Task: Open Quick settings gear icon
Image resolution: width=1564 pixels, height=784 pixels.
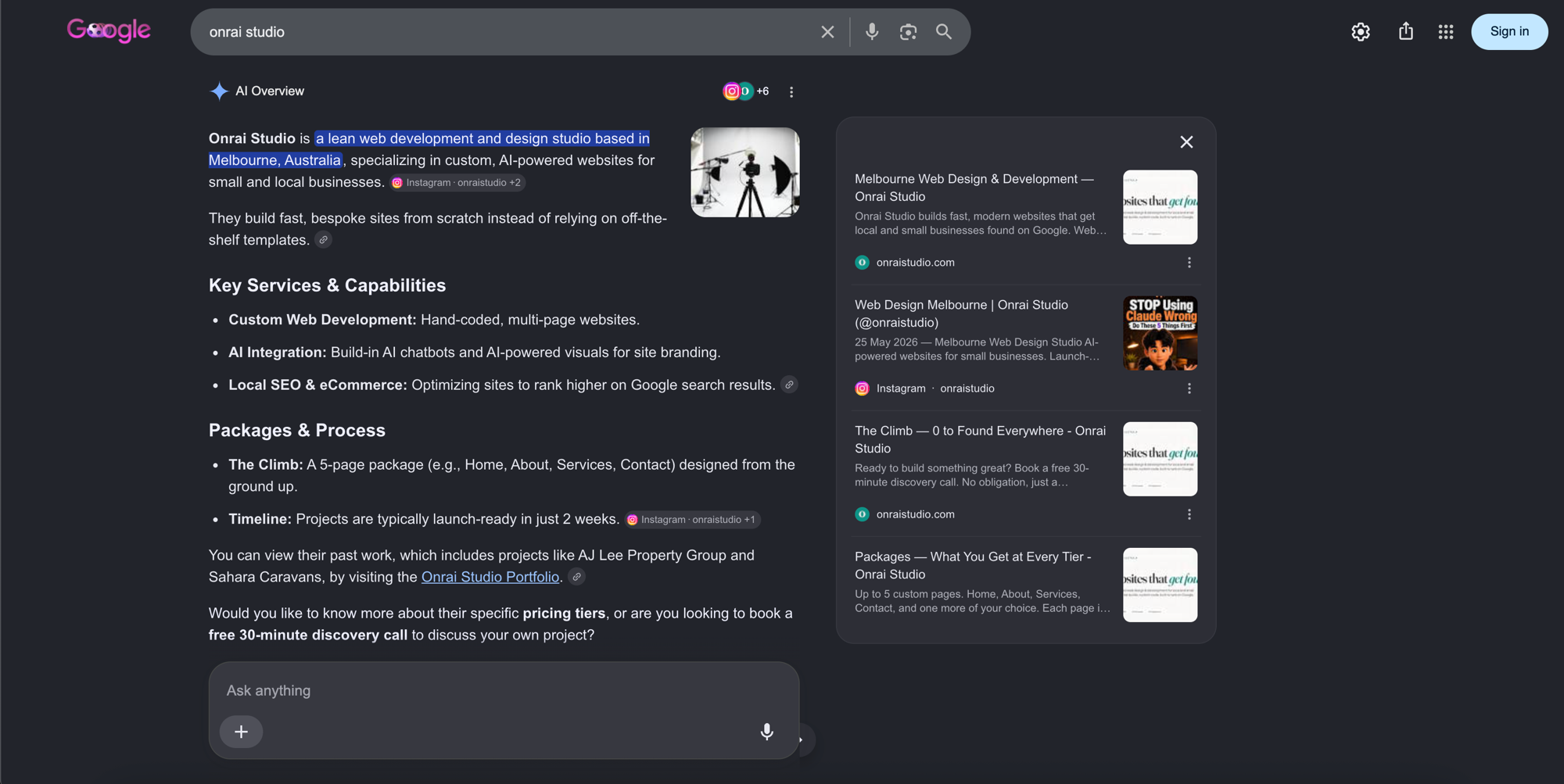Action: [x=1361, y=31]
